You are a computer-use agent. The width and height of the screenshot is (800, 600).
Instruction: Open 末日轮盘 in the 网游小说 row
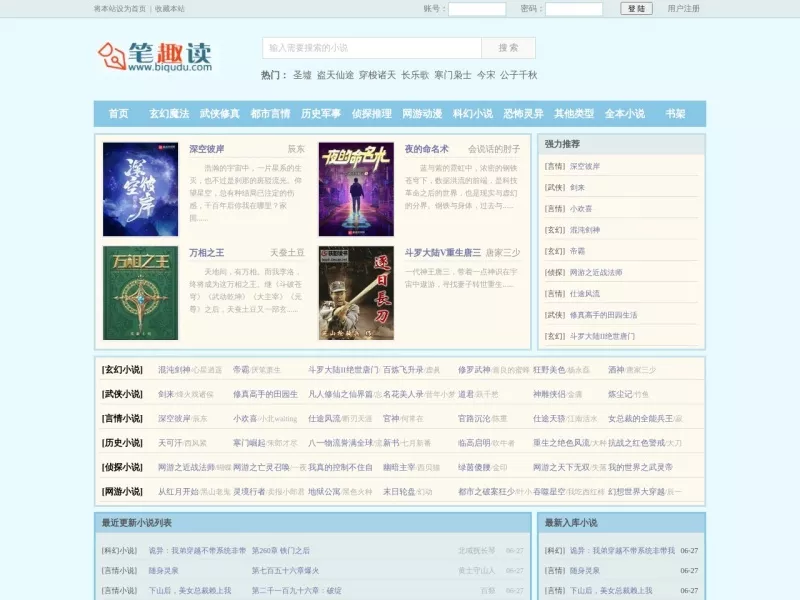tap(399, 492)
